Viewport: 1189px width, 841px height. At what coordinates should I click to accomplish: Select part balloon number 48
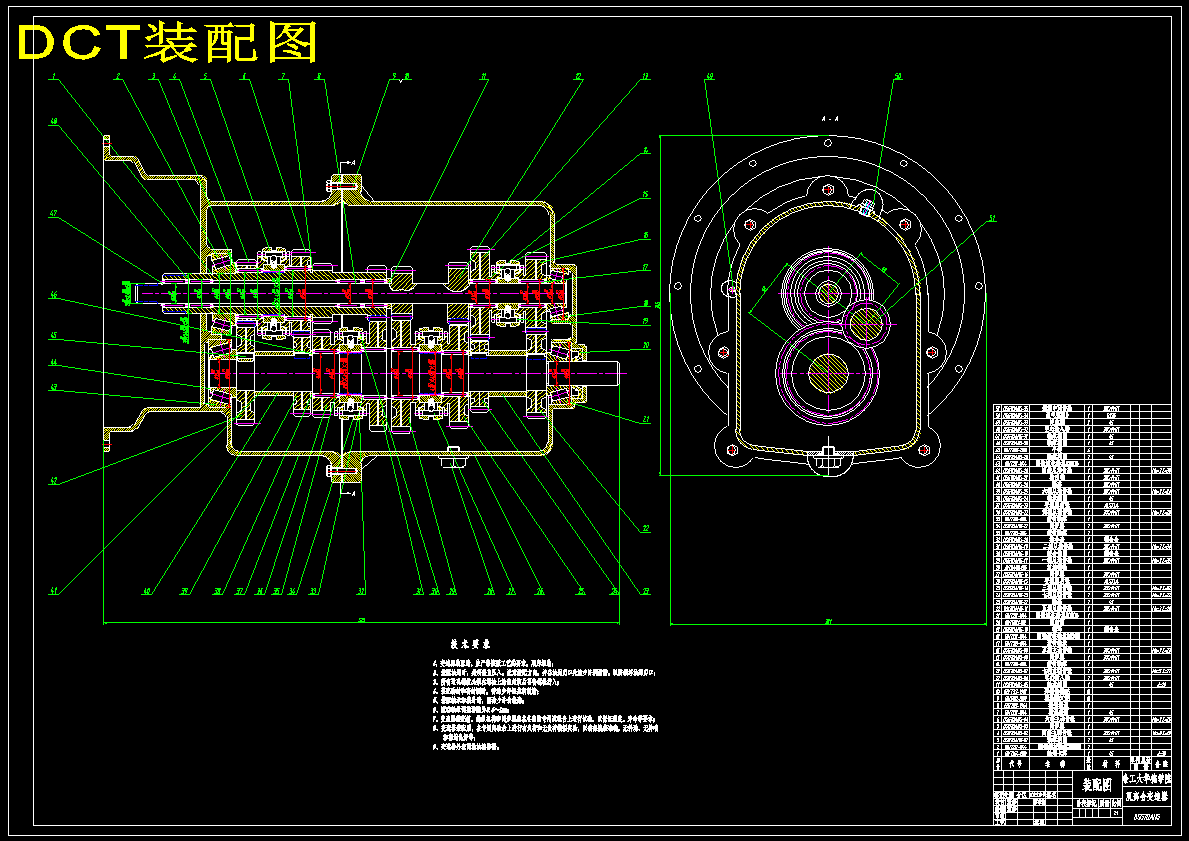click(x=54, y=121)
